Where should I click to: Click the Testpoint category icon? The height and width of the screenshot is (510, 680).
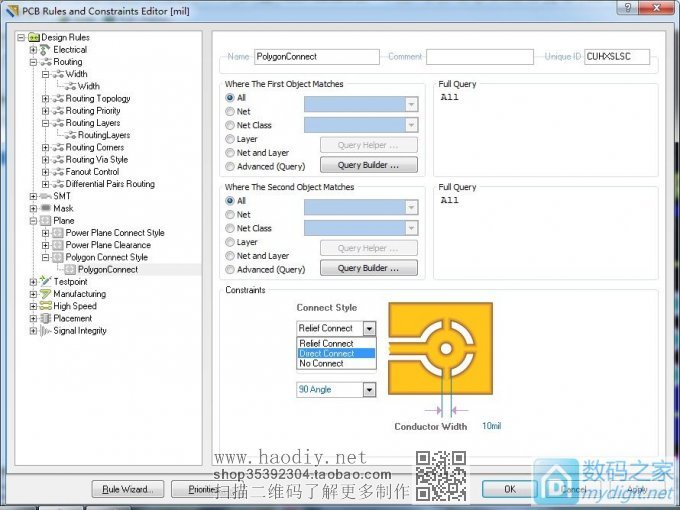pyautogui.click(x=45, y=282)
